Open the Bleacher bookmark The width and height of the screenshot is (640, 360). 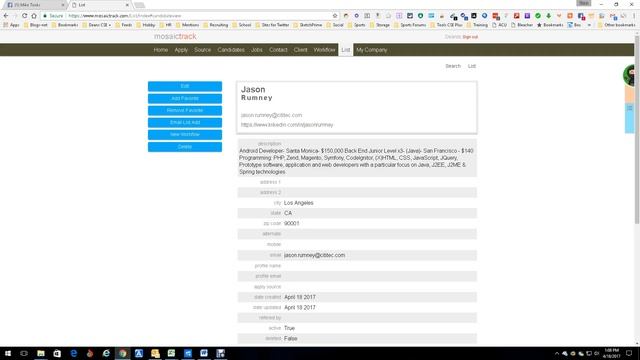(522, 25)
